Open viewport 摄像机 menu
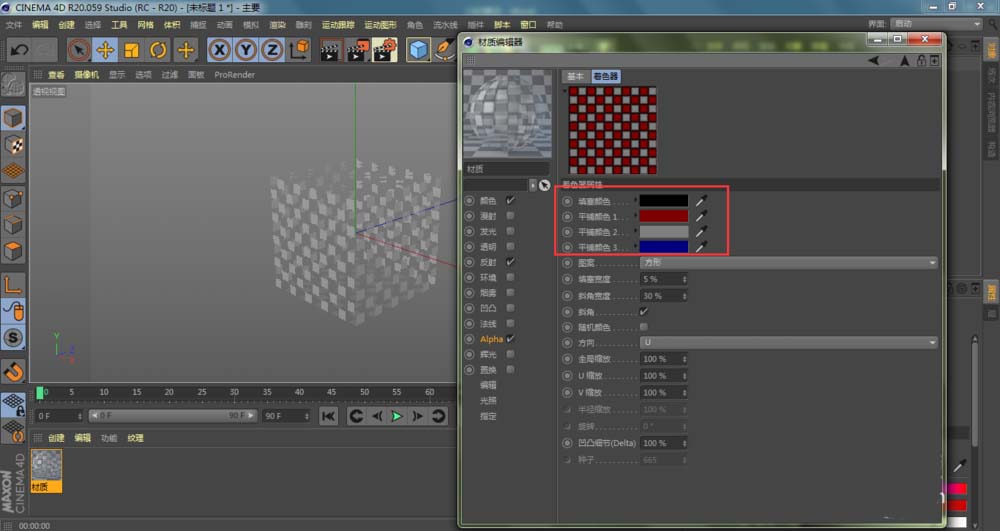The height and width of the screenshot is (531, 1000). pos(87,75)
